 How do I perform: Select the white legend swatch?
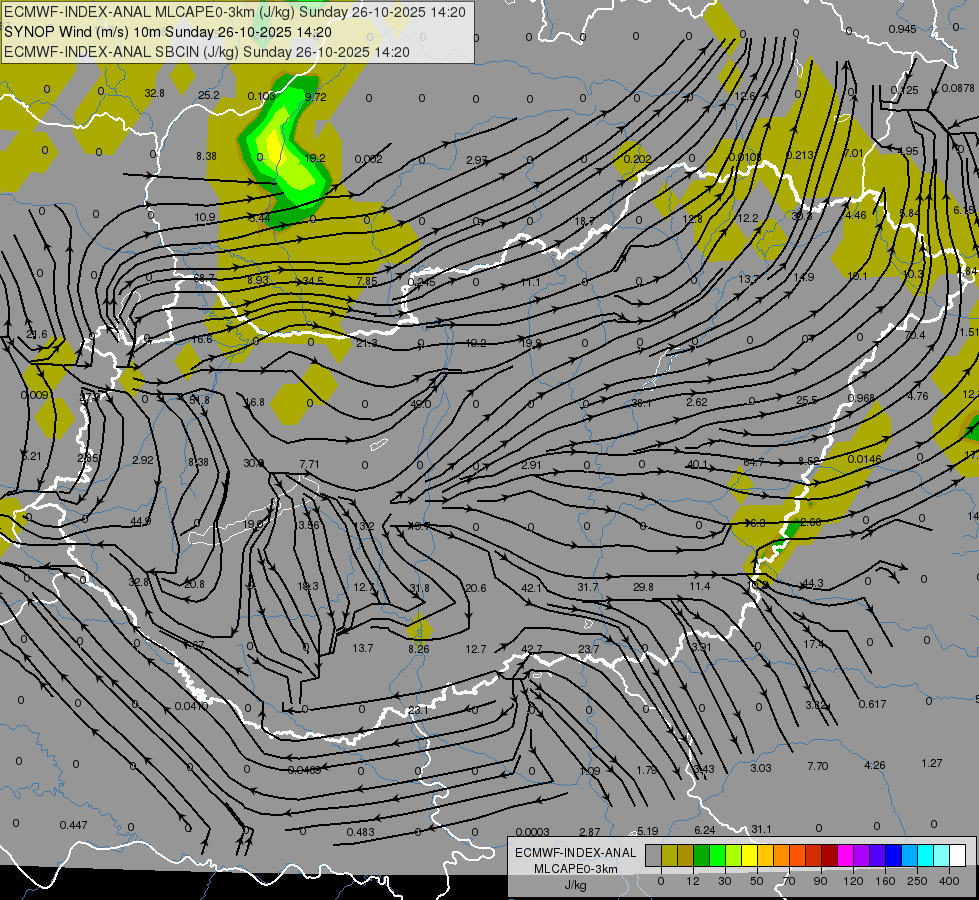958,855
